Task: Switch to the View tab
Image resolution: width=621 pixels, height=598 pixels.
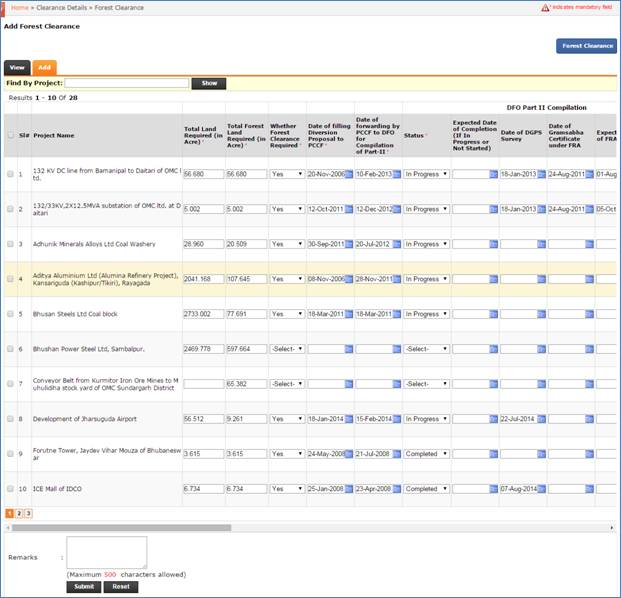Action: (17, 68)
